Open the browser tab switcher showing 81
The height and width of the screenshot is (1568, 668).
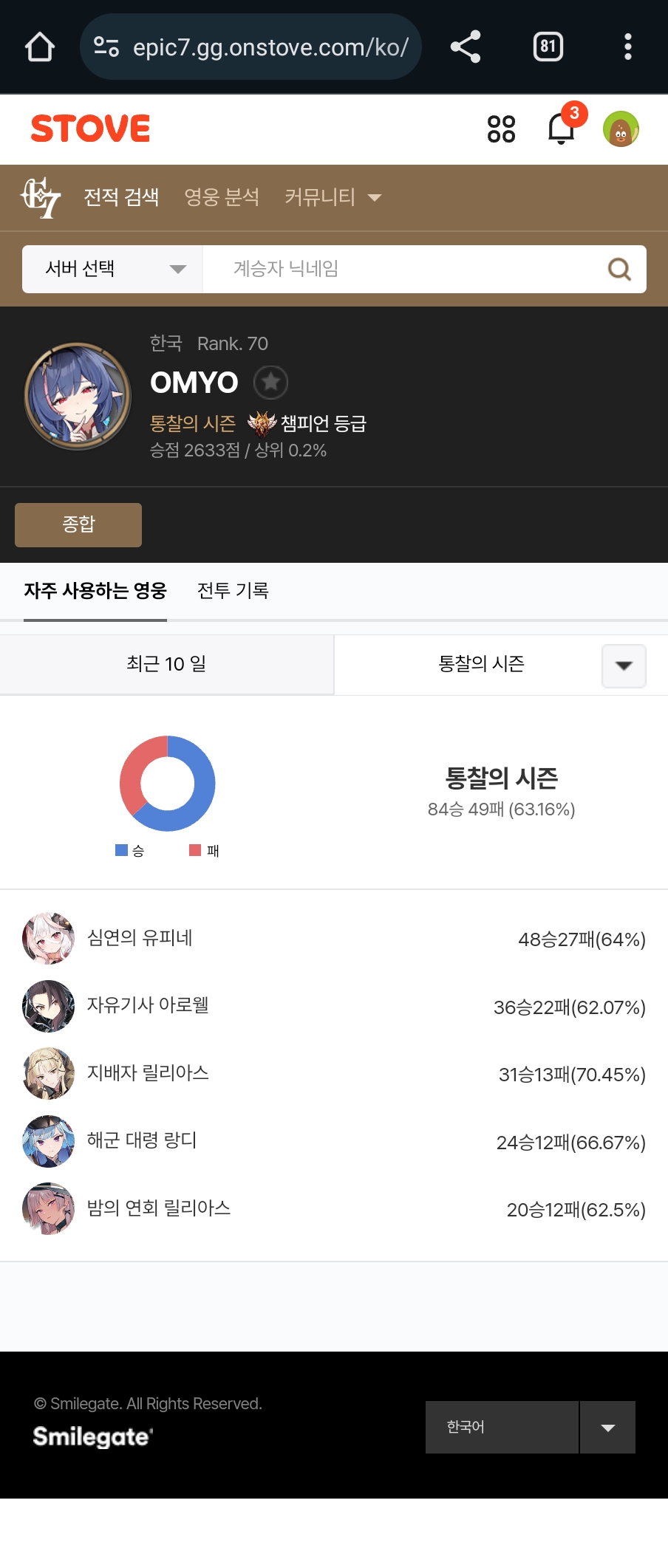click(548, 47)
